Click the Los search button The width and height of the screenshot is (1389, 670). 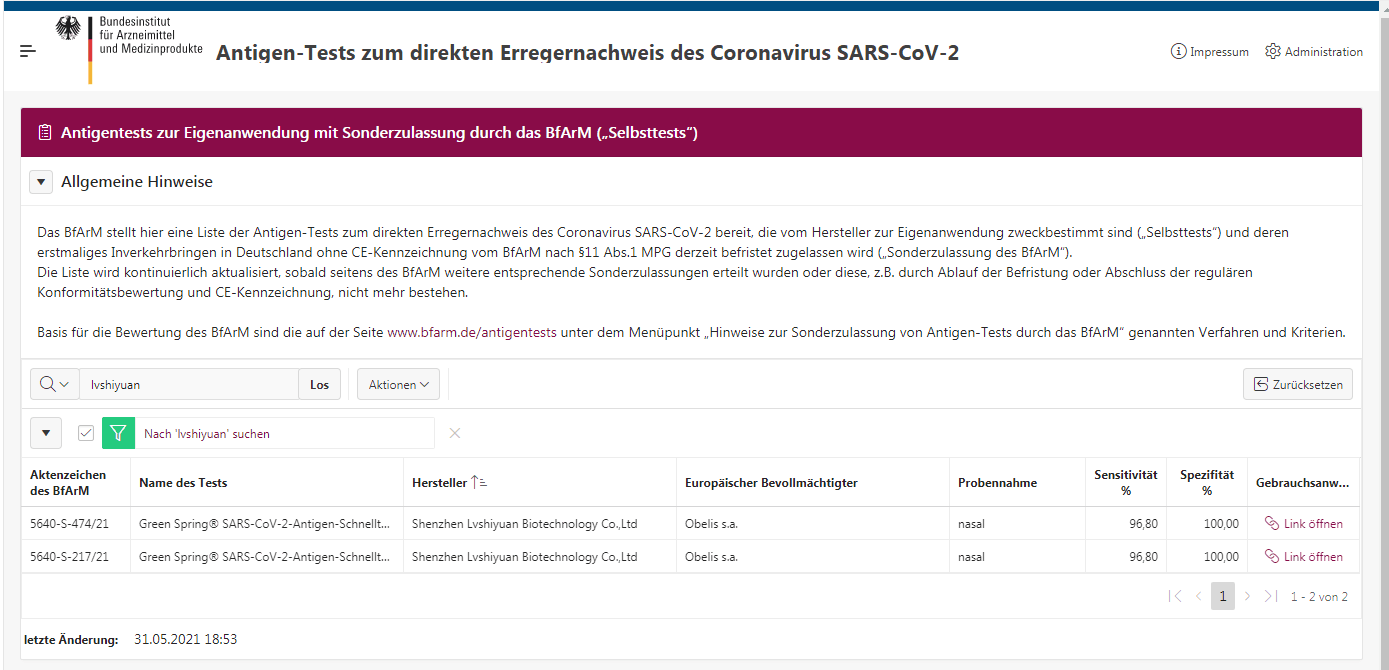pyautogui.click(x=319, y=384)
